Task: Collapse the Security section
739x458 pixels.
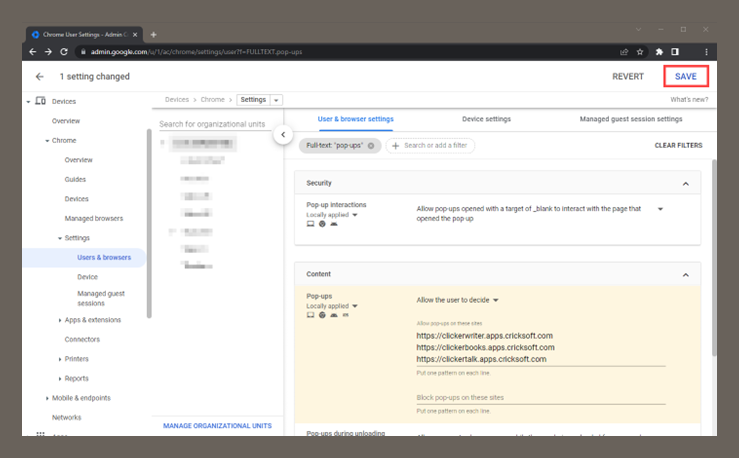Action: click(x=685, y=184)
